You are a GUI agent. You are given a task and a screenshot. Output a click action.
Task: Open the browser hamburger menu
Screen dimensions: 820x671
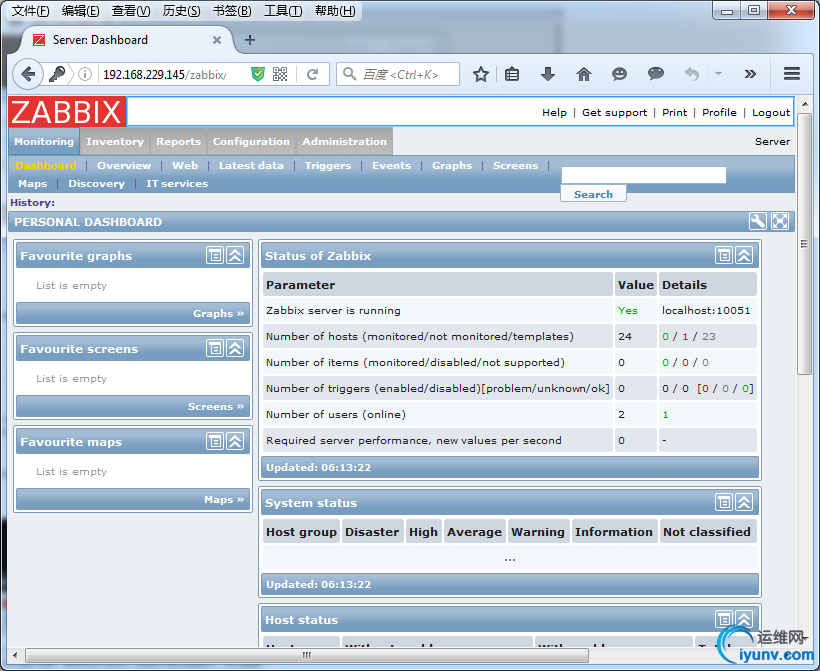(x=792, y=74)
